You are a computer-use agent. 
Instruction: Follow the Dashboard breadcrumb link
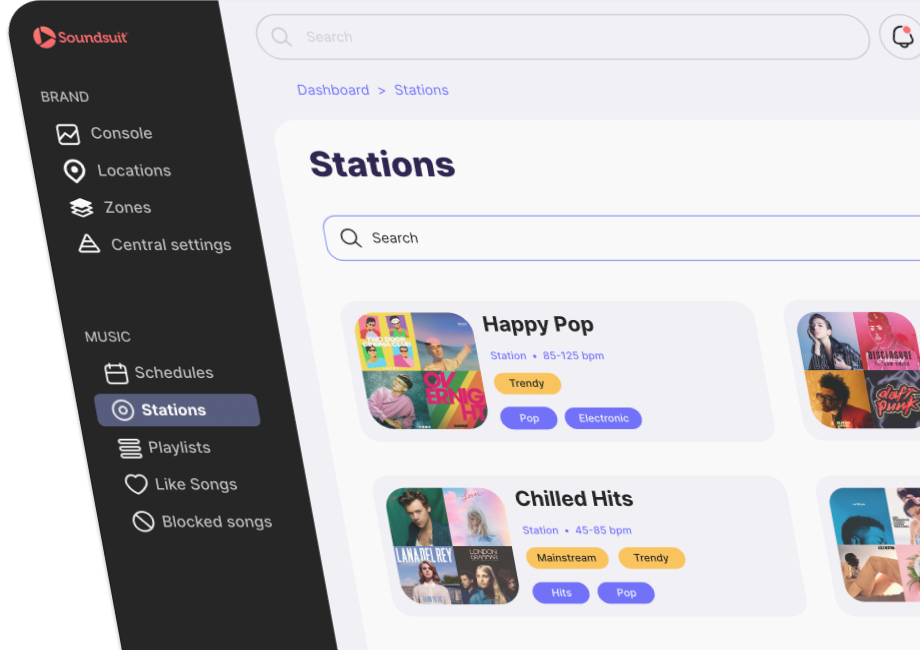coord(333,90)
